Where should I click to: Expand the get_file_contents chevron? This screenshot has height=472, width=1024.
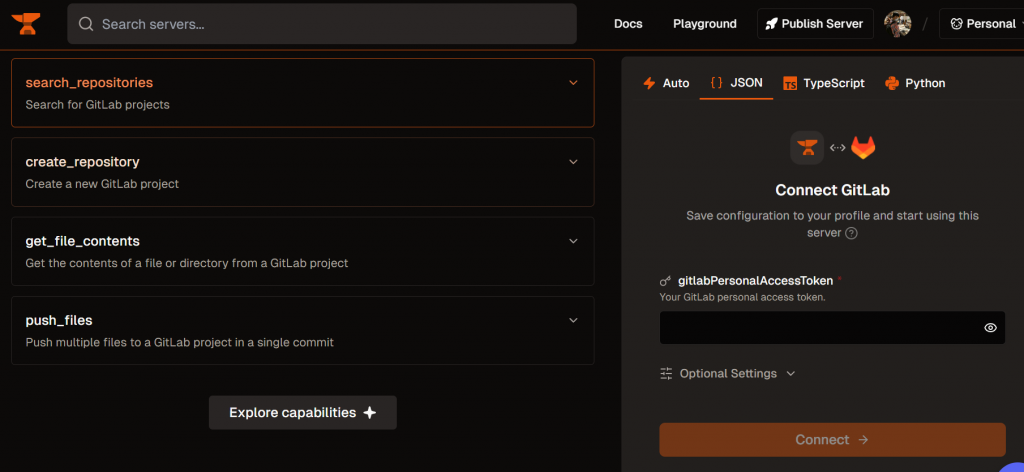pyautogui.click(x=573, y=241)
